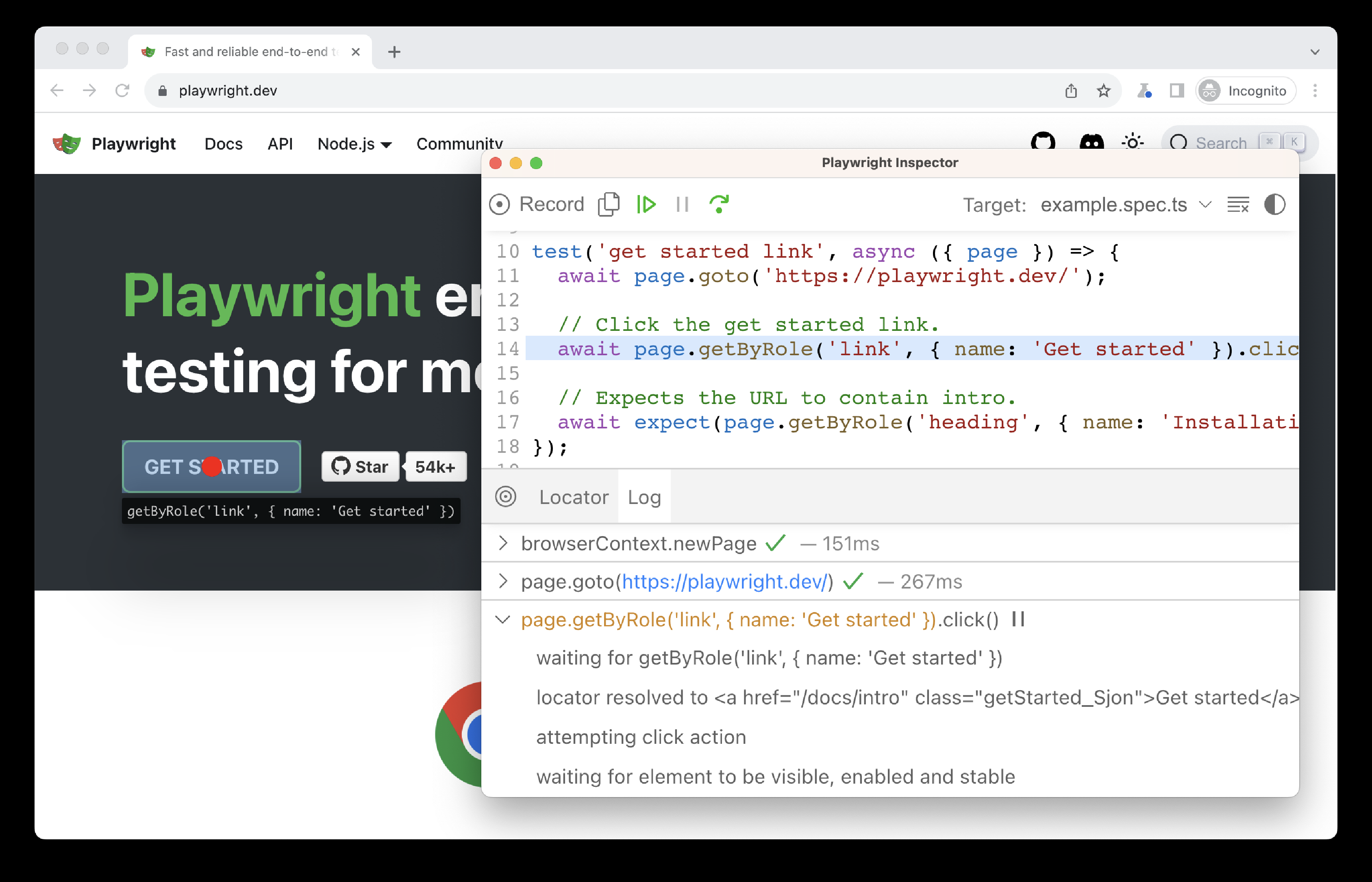Image resolution: width=1372 pixels, height=882 pixels.
Task: Click the Playwright logo icon
Action: (x=66, y=143)
